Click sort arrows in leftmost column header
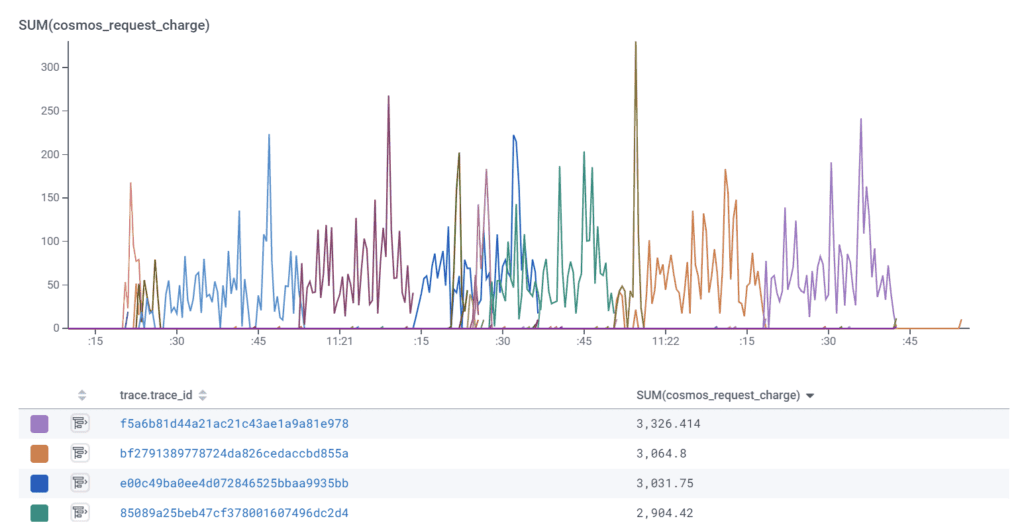 click(x=82, y=395)
